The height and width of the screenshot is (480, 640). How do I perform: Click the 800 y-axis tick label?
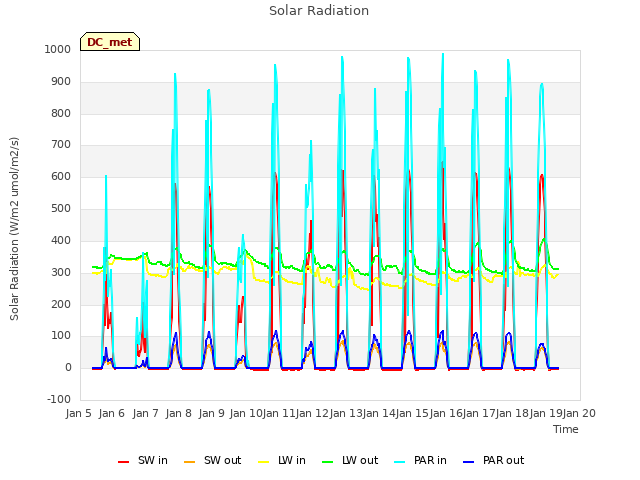61,113
